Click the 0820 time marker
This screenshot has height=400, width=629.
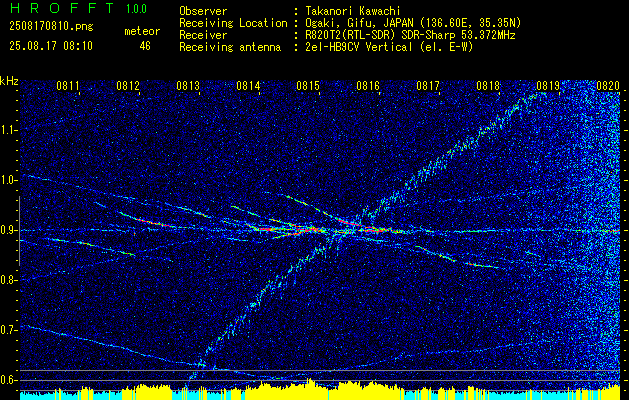(x=608, y=85)
